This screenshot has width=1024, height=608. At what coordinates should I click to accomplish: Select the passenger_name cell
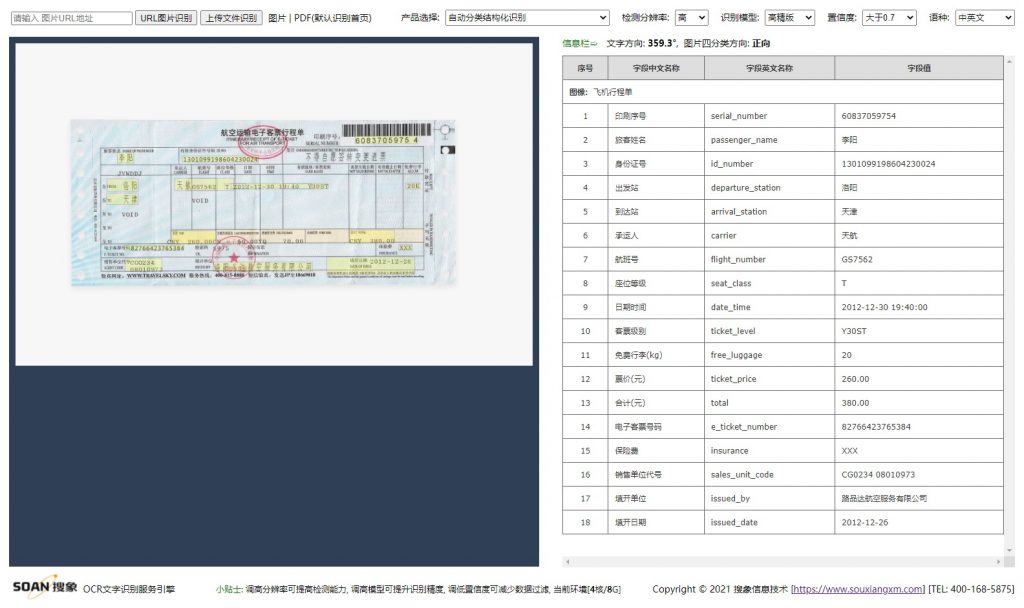pyautogui.click(x=769, y=140)
